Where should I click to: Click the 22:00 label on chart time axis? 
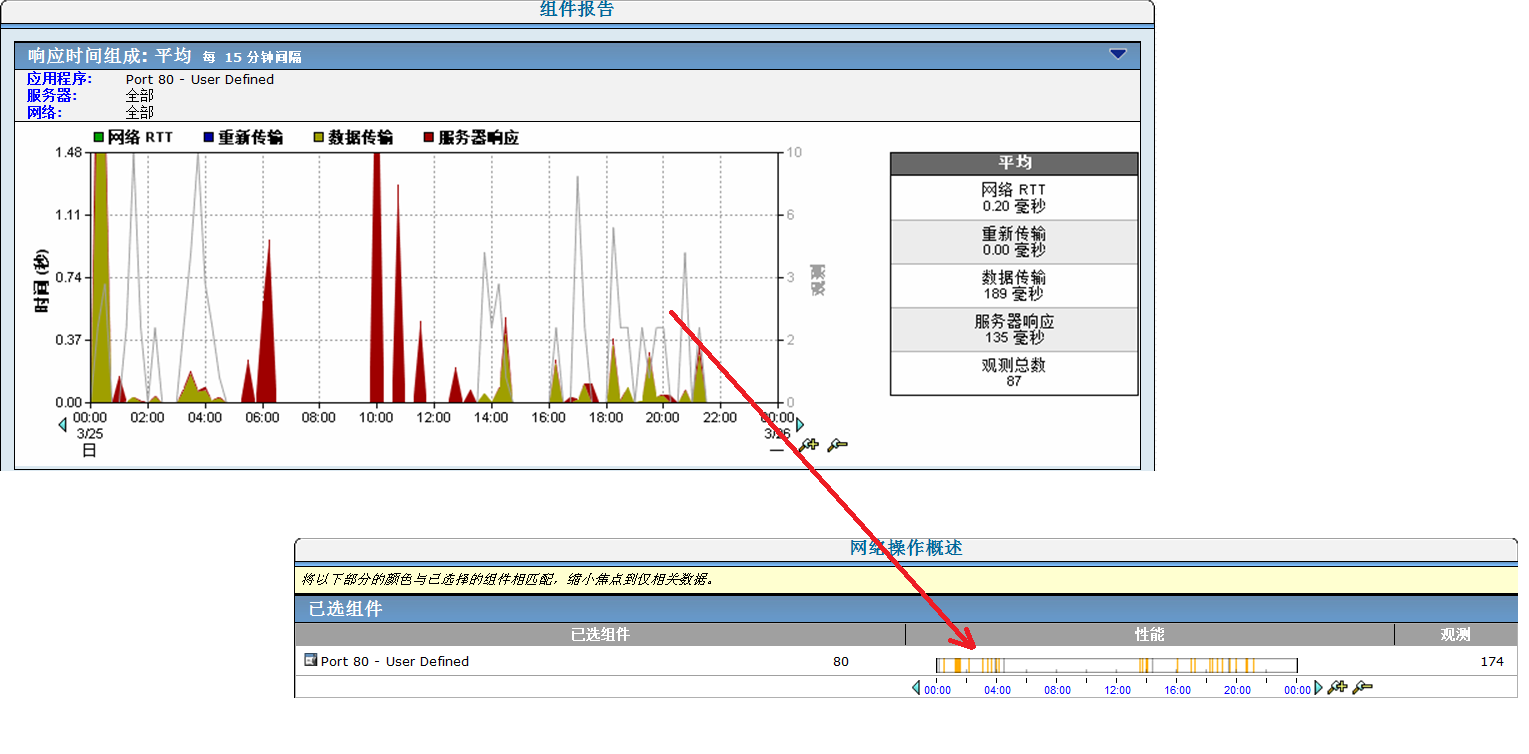click(720, 417)
